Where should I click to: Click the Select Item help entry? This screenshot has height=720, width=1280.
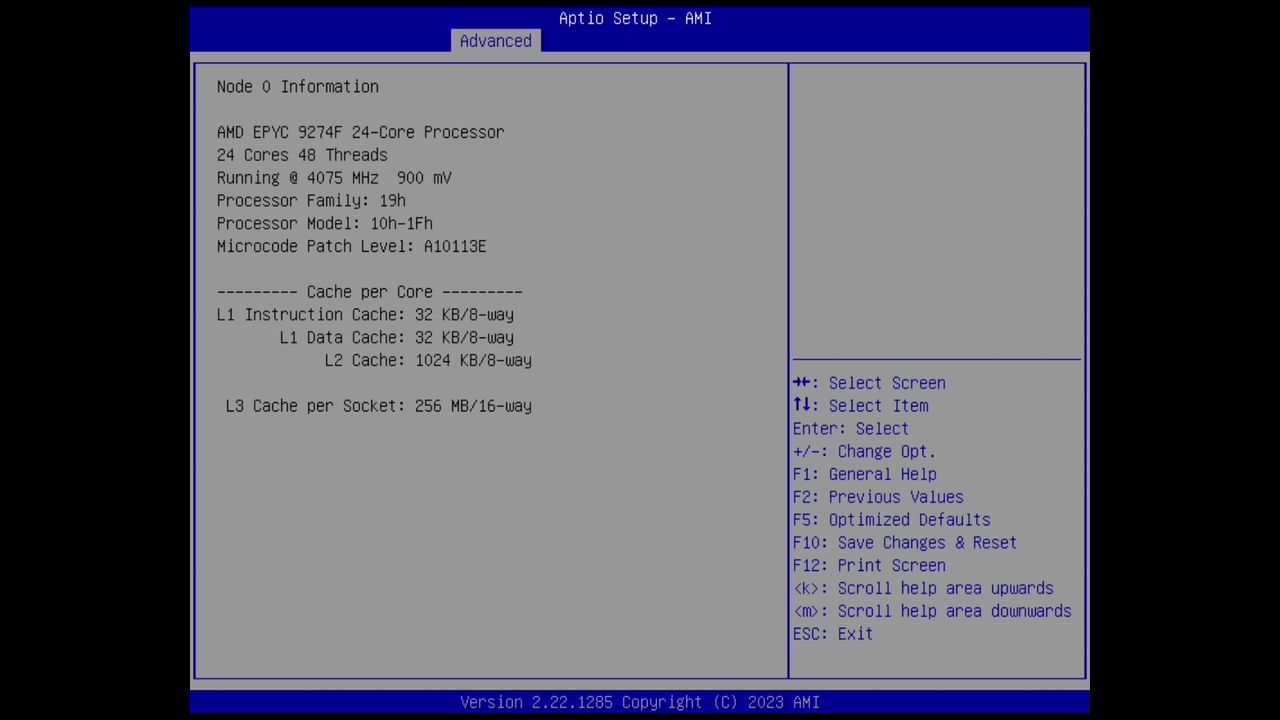tap(861, 406)
